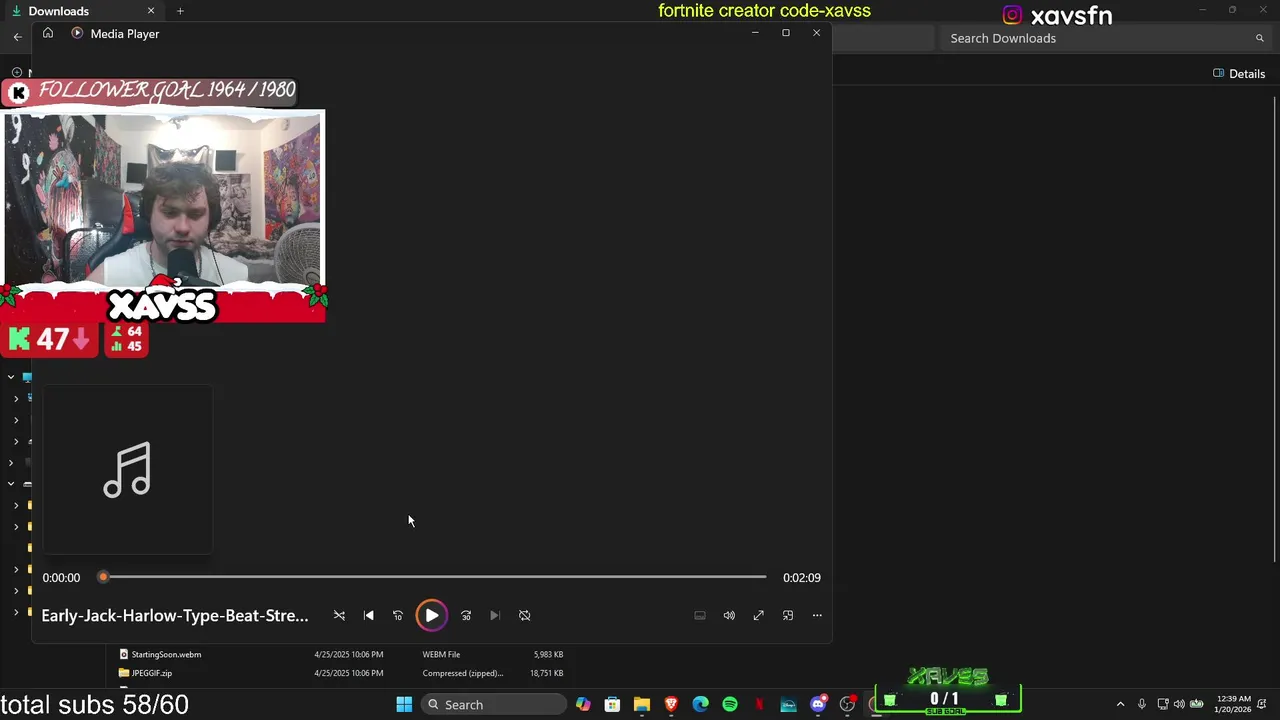Image resolution: width=1280 pixels, height=720 pixels.
Task: Click the microphone tray icon
Action: pos(1141,705)
